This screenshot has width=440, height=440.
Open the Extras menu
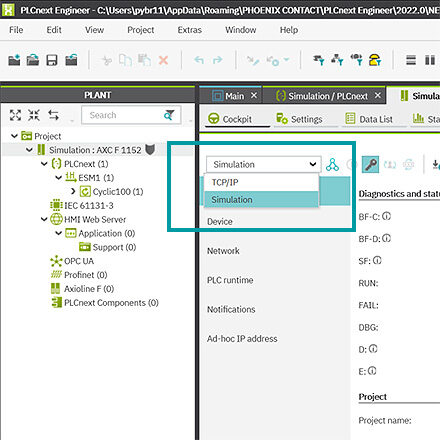pyautogui.click(x=189, y=30)
